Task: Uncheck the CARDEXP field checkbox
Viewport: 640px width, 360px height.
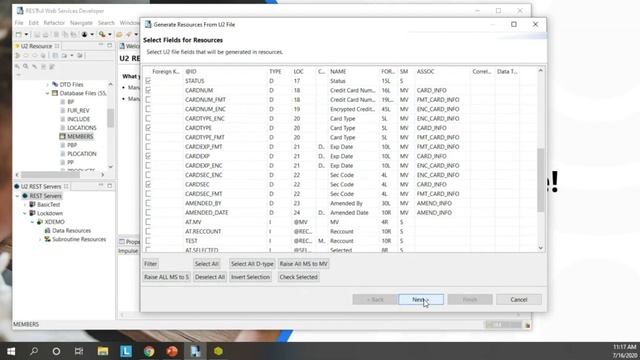Action: click(x=148, y=156)
